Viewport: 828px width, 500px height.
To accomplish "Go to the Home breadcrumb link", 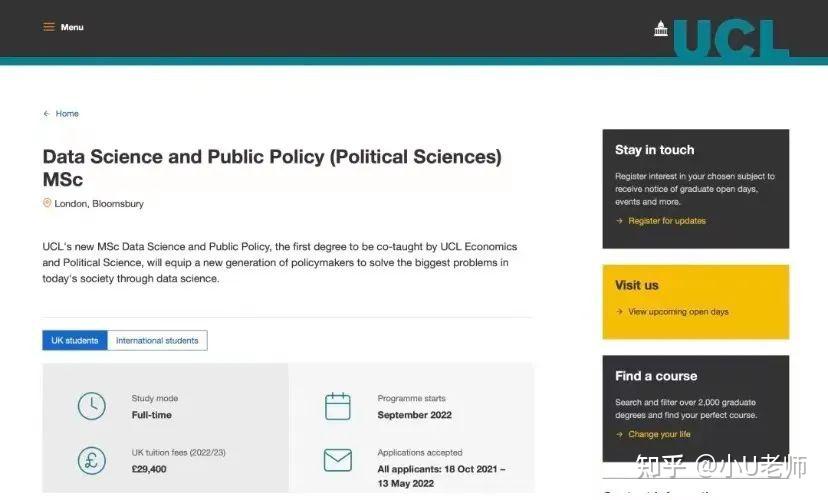I will tap(67, 114).
